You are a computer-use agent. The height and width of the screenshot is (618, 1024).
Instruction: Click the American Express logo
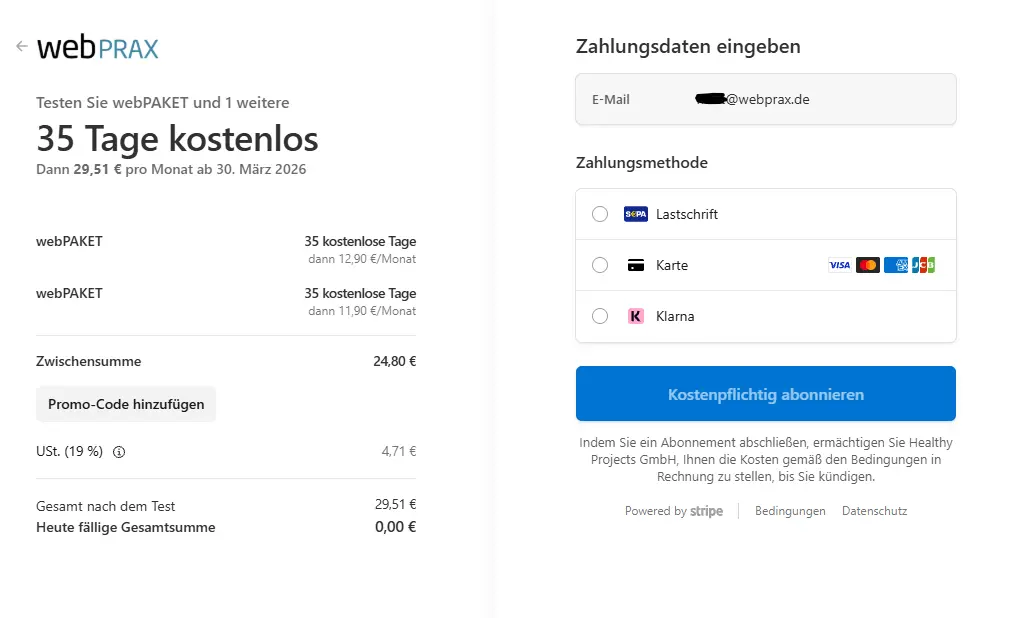click(x=896, y=265)
